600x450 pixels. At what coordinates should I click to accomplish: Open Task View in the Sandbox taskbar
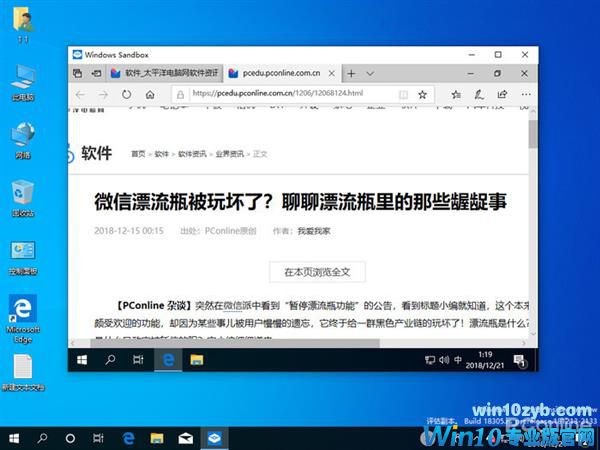138,360
